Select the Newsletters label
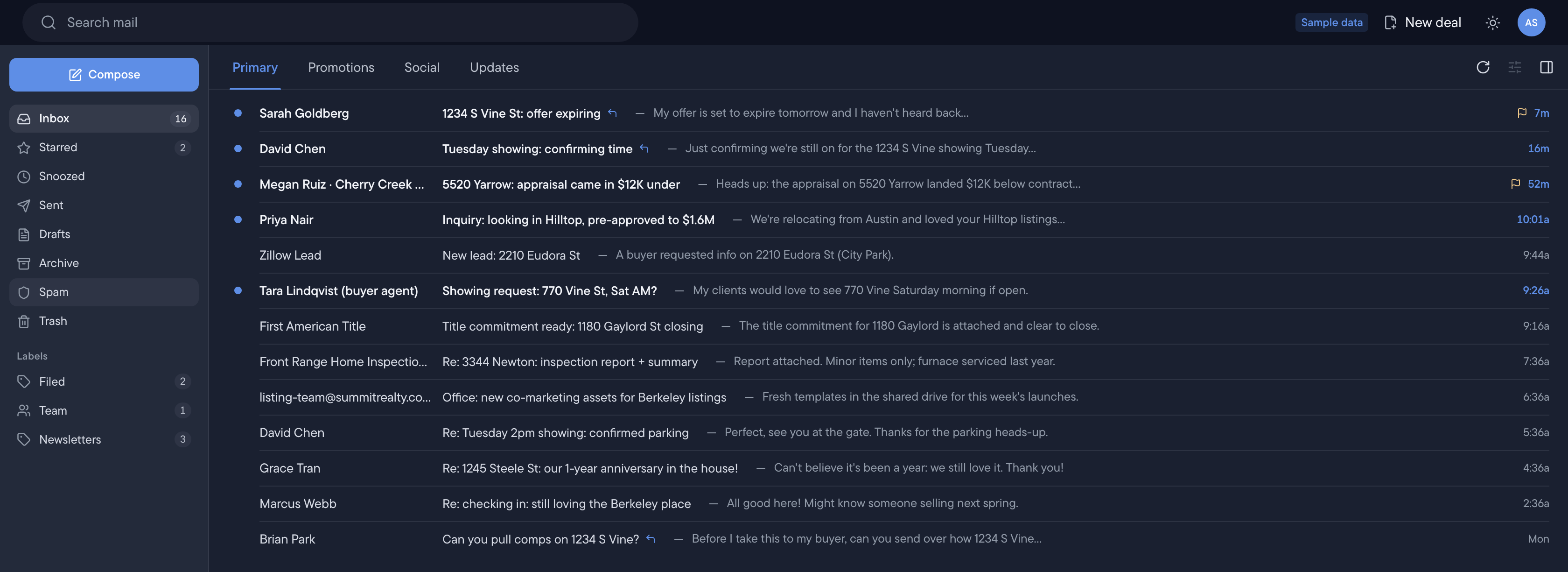The image size is (1568, 572). 104,439
